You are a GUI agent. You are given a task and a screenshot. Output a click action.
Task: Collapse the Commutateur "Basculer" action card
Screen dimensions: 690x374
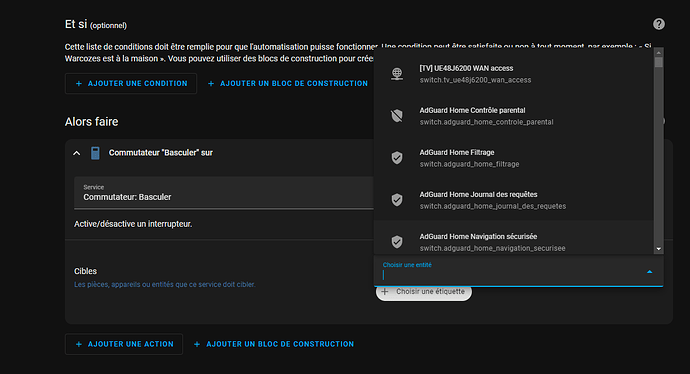[77, 153]
